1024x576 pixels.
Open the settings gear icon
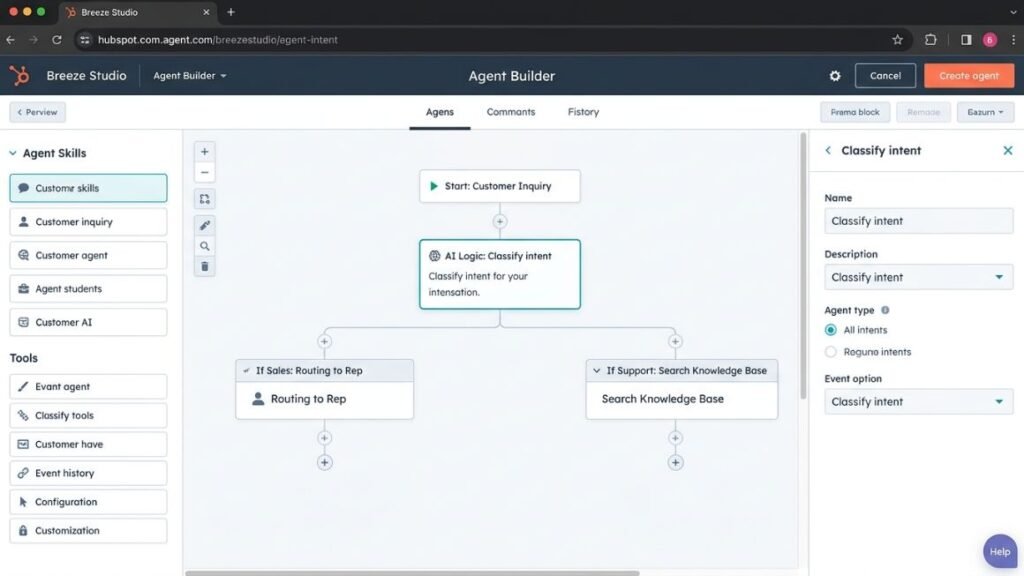(x=835, y=76)
